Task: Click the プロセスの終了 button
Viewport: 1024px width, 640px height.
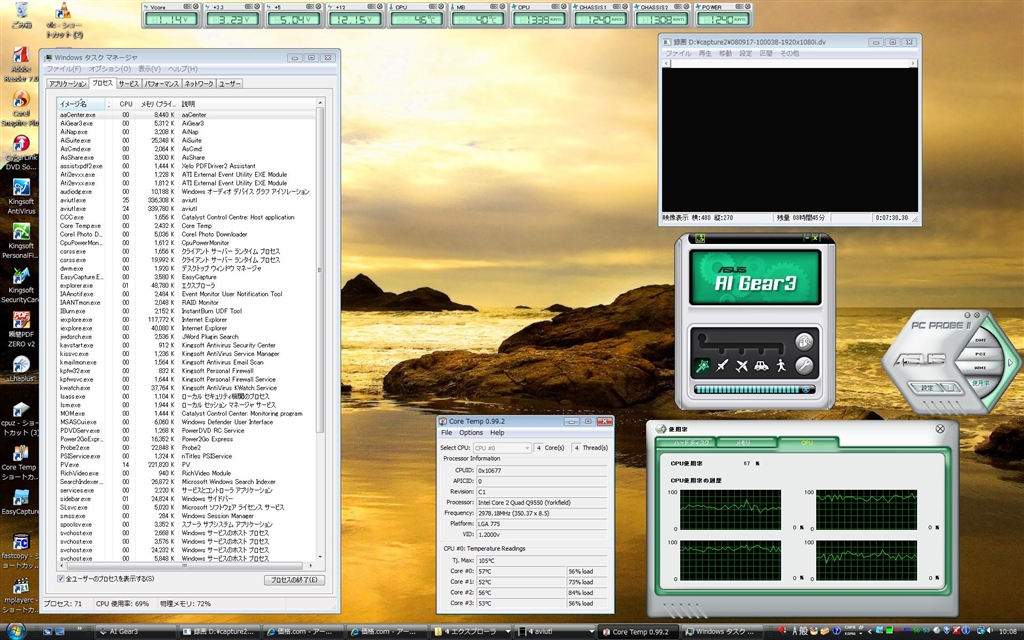Action: click(x=294, y=579)
